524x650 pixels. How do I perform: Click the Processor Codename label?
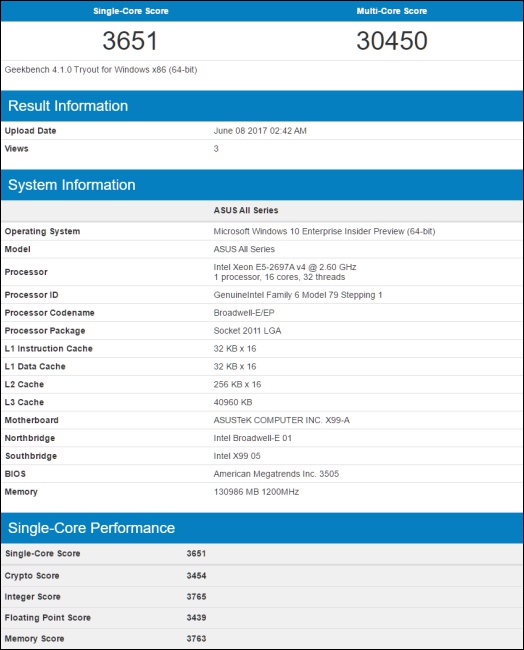49,313
